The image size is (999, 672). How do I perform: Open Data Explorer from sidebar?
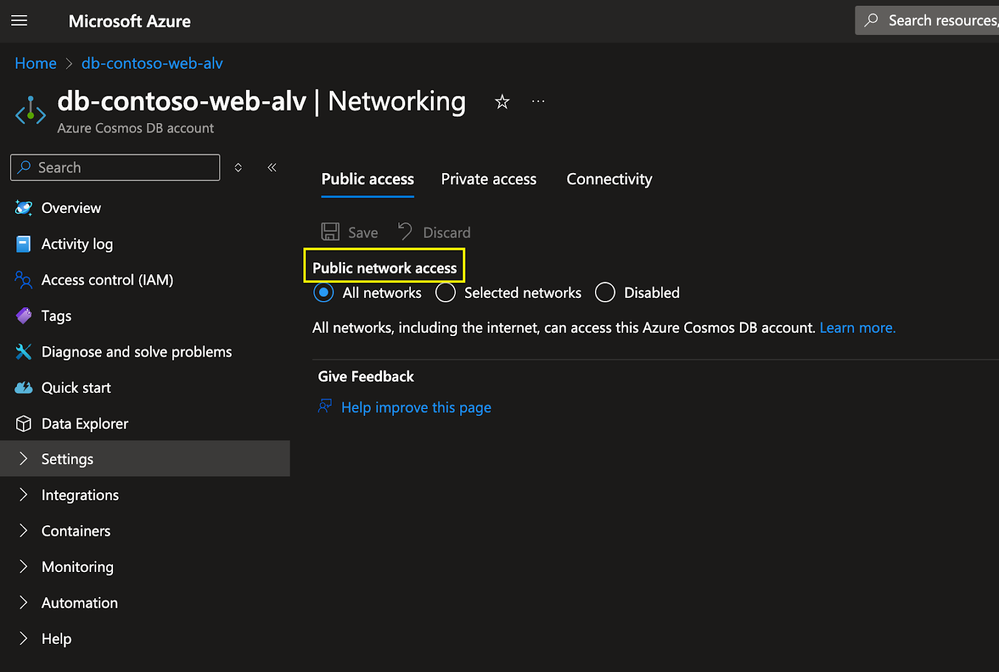tap(85, 424)
